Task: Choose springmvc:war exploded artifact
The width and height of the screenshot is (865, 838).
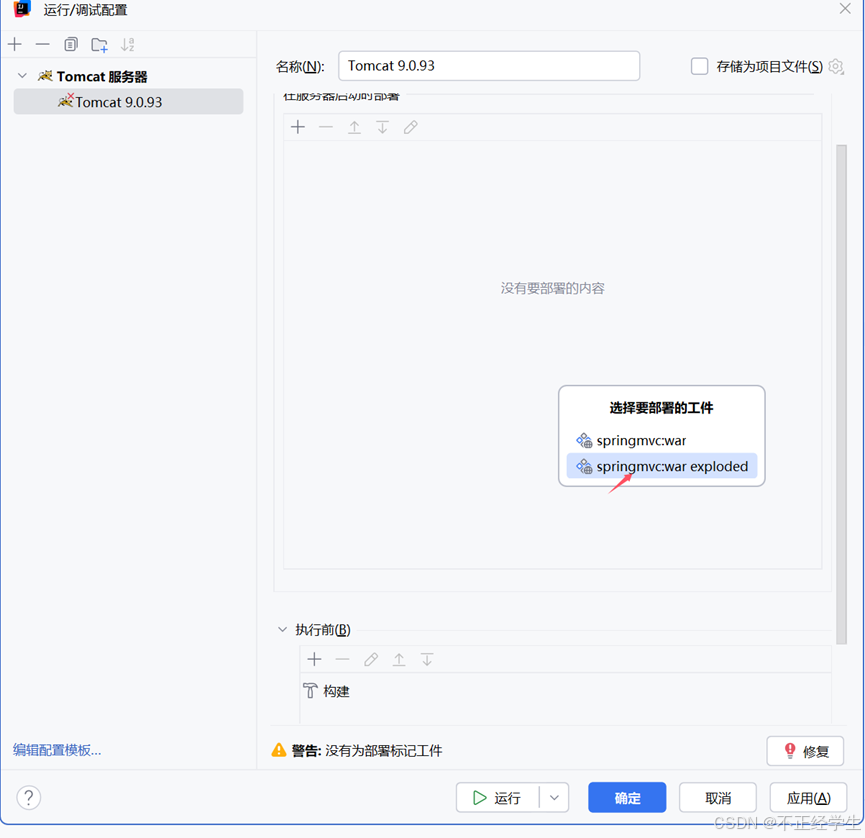Action: (661, 466)
